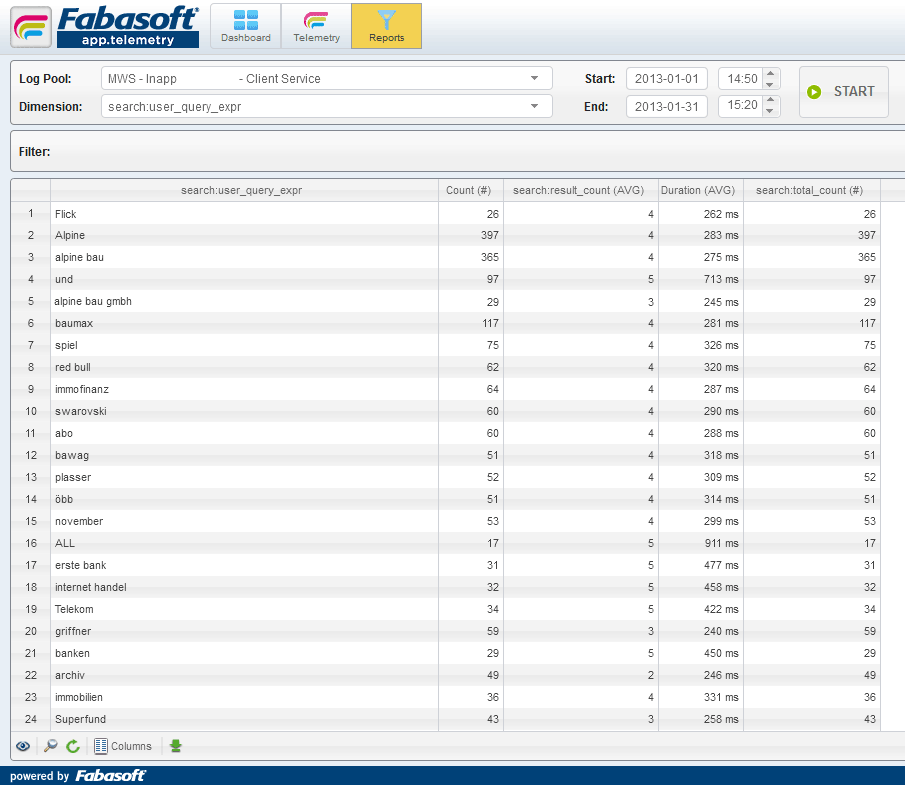Sort by Count (#) column header
The image size is (905, 785).
tap(471, 190)
